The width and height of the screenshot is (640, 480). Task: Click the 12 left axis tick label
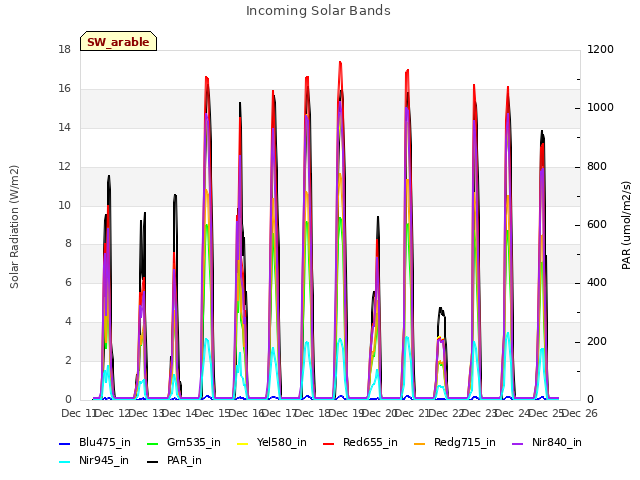(65, 167)
